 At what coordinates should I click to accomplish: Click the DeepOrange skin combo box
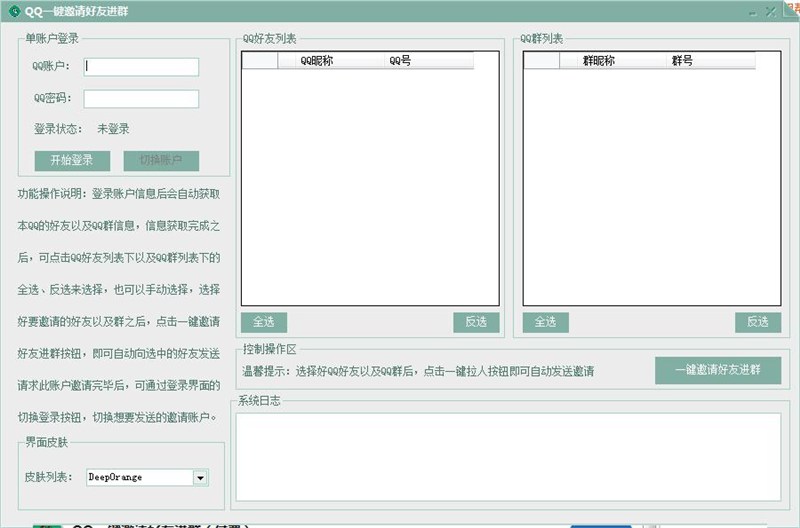[139, 478]
